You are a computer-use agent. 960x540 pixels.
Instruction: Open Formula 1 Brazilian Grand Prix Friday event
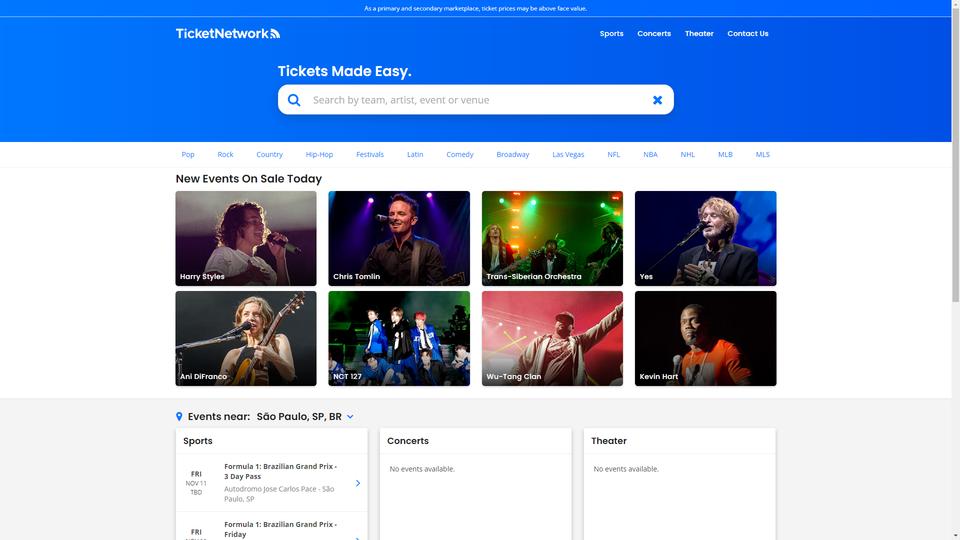[271, 527]
